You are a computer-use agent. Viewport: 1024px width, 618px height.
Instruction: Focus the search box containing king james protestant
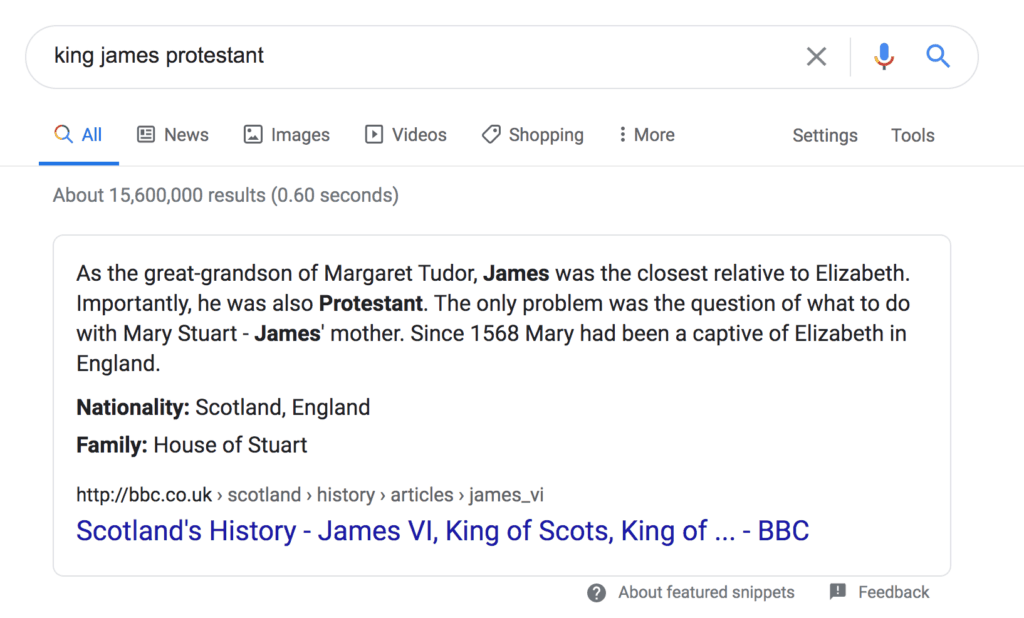click(400, 56)
